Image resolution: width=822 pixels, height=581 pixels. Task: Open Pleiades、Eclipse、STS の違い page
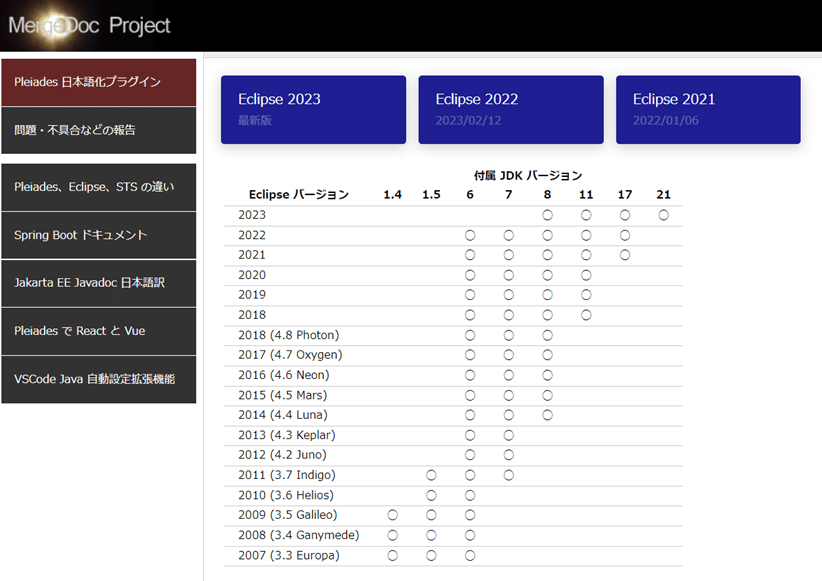[99, 187]
